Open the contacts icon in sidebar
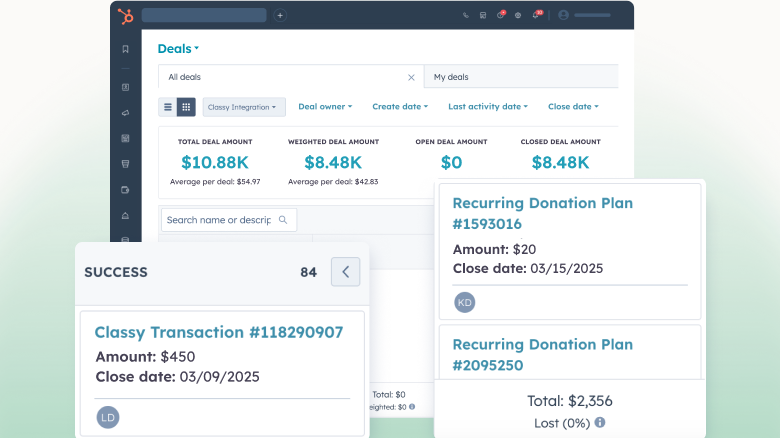The width and height of the screenshot is (780, 438). coord(125,87)
